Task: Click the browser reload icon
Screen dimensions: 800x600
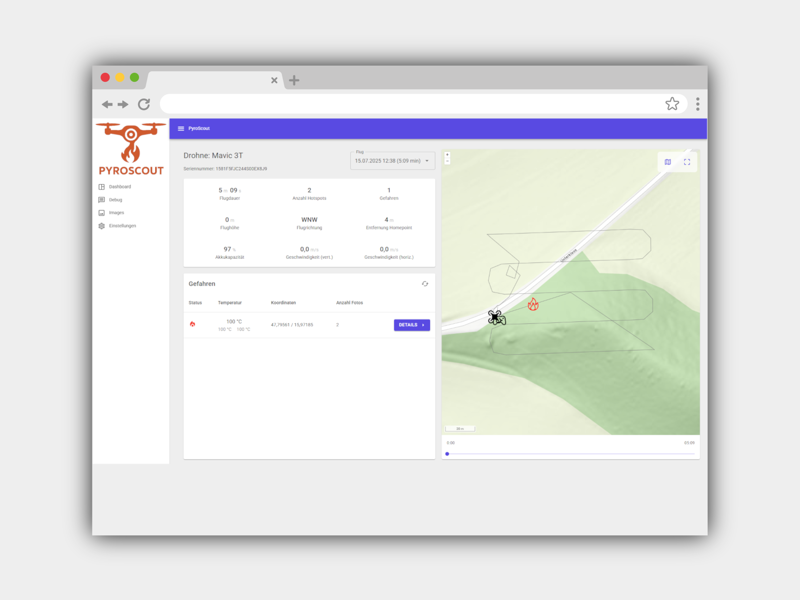Action: point(144,105)
